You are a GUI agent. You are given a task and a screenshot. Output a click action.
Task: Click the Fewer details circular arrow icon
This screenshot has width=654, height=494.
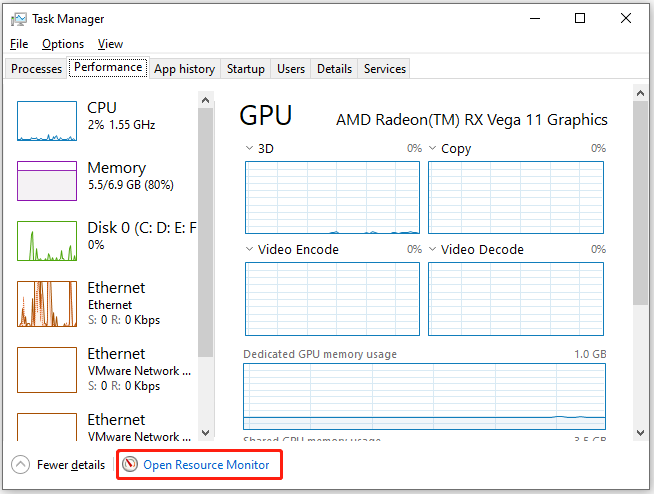(x=20, y=464)
